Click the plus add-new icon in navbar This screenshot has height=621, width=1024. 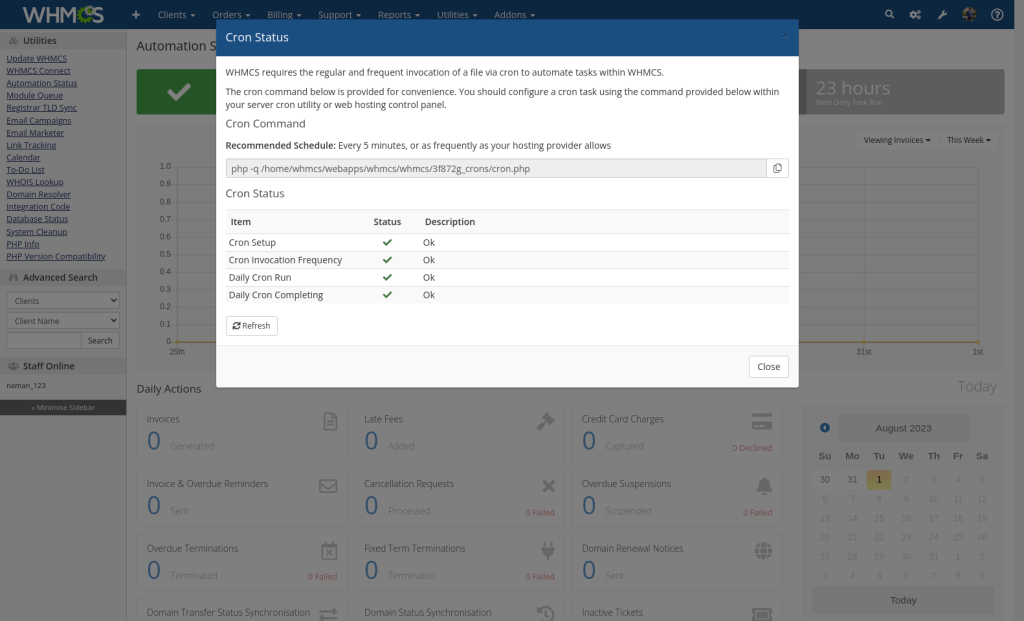click(136, 14)
